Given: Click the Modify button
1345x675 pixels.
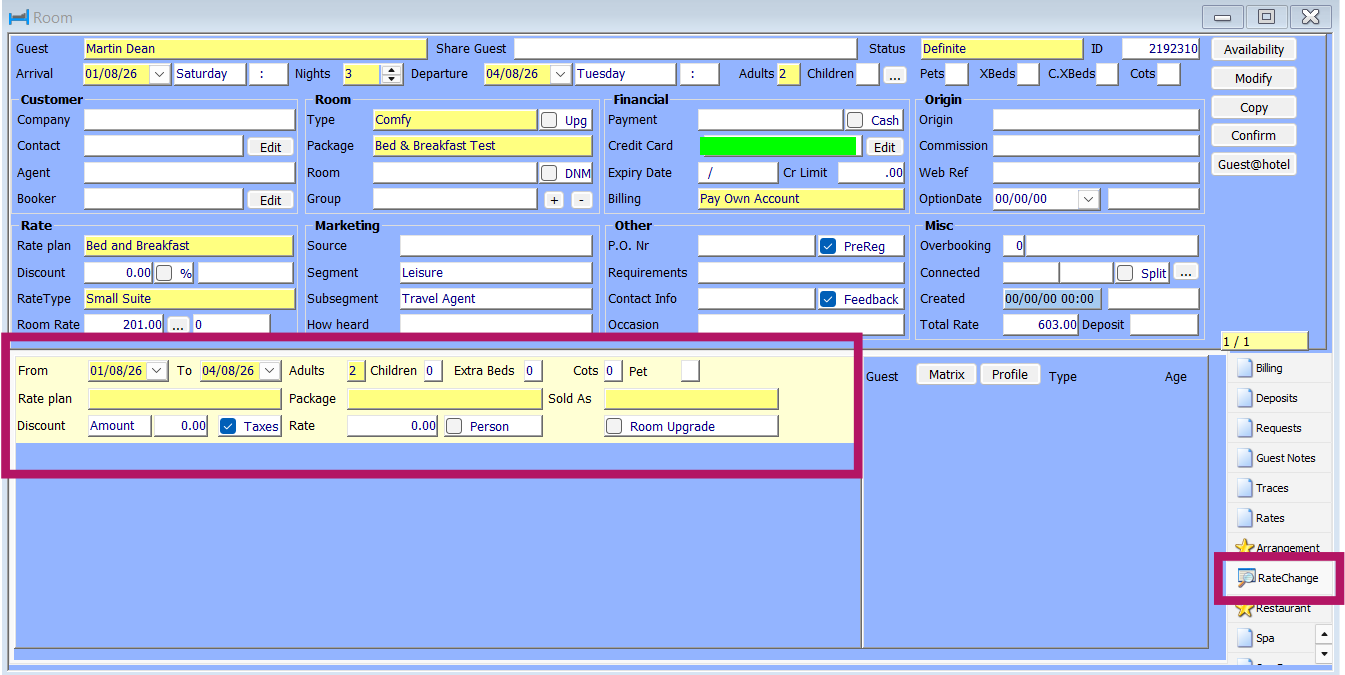Looking at the screenshot, I should [x=1254, y=78].
